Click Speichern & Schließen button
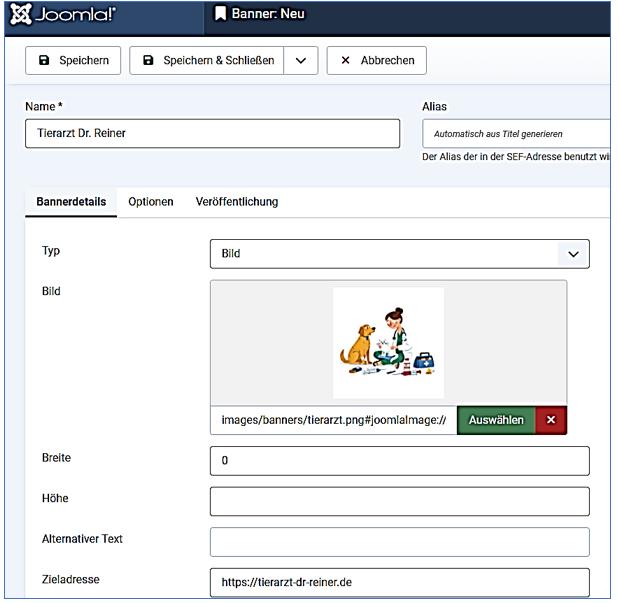The image size is (619, 603). click(207, 60)
